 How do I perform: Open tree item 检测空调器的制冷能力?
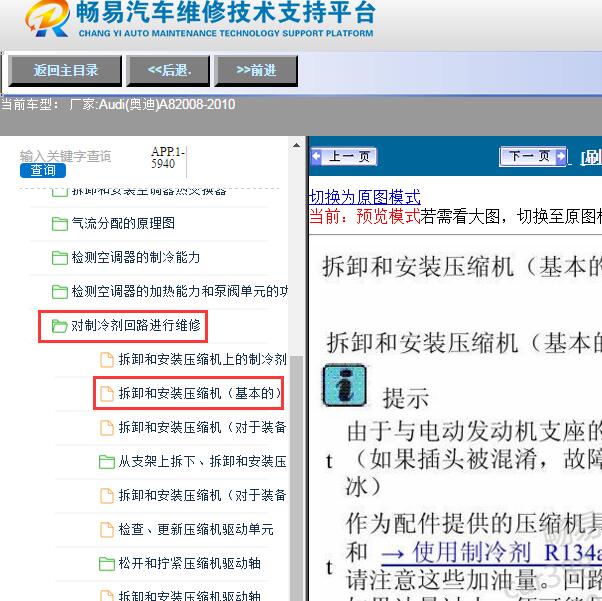(x=136, y=257)
